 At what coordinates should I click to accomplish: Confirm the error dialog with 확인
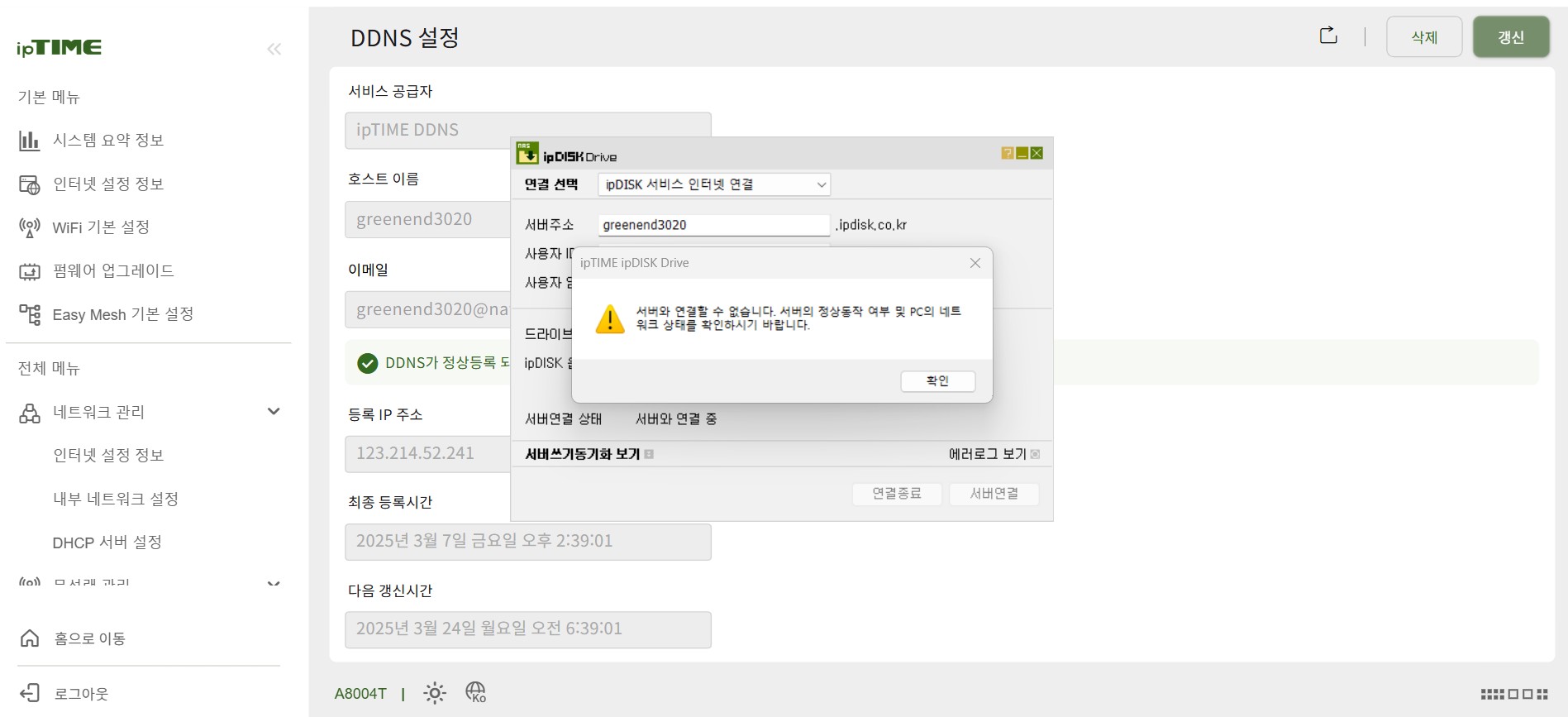(x=938, y=381)
